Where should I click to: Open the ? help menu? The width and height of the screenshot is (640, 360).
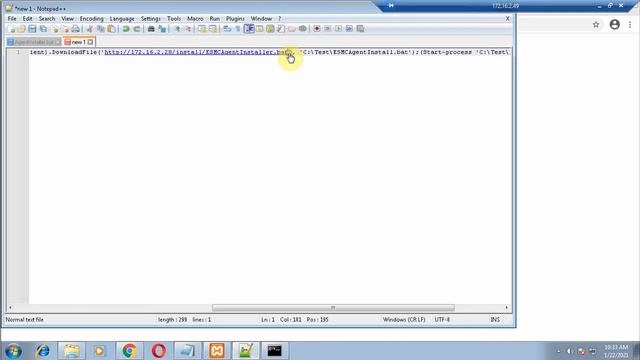(x=280, y=19)
